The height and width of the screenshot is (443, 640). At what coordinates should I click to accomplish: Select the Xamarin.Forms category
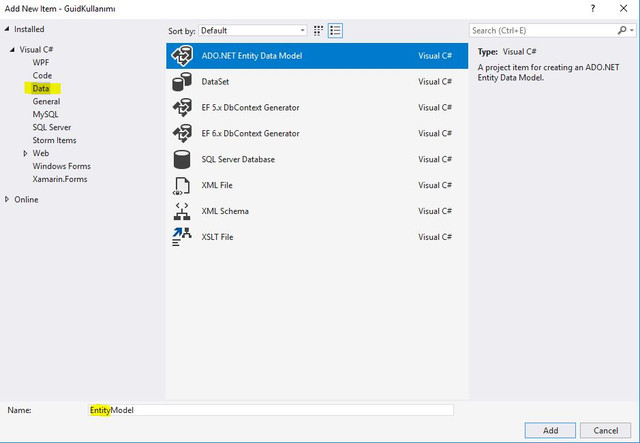pos(60,179)
